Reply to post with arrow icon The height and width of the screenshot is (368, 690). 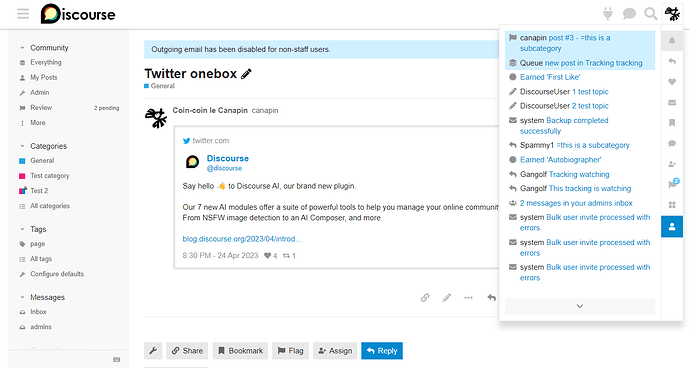point(492,298)
